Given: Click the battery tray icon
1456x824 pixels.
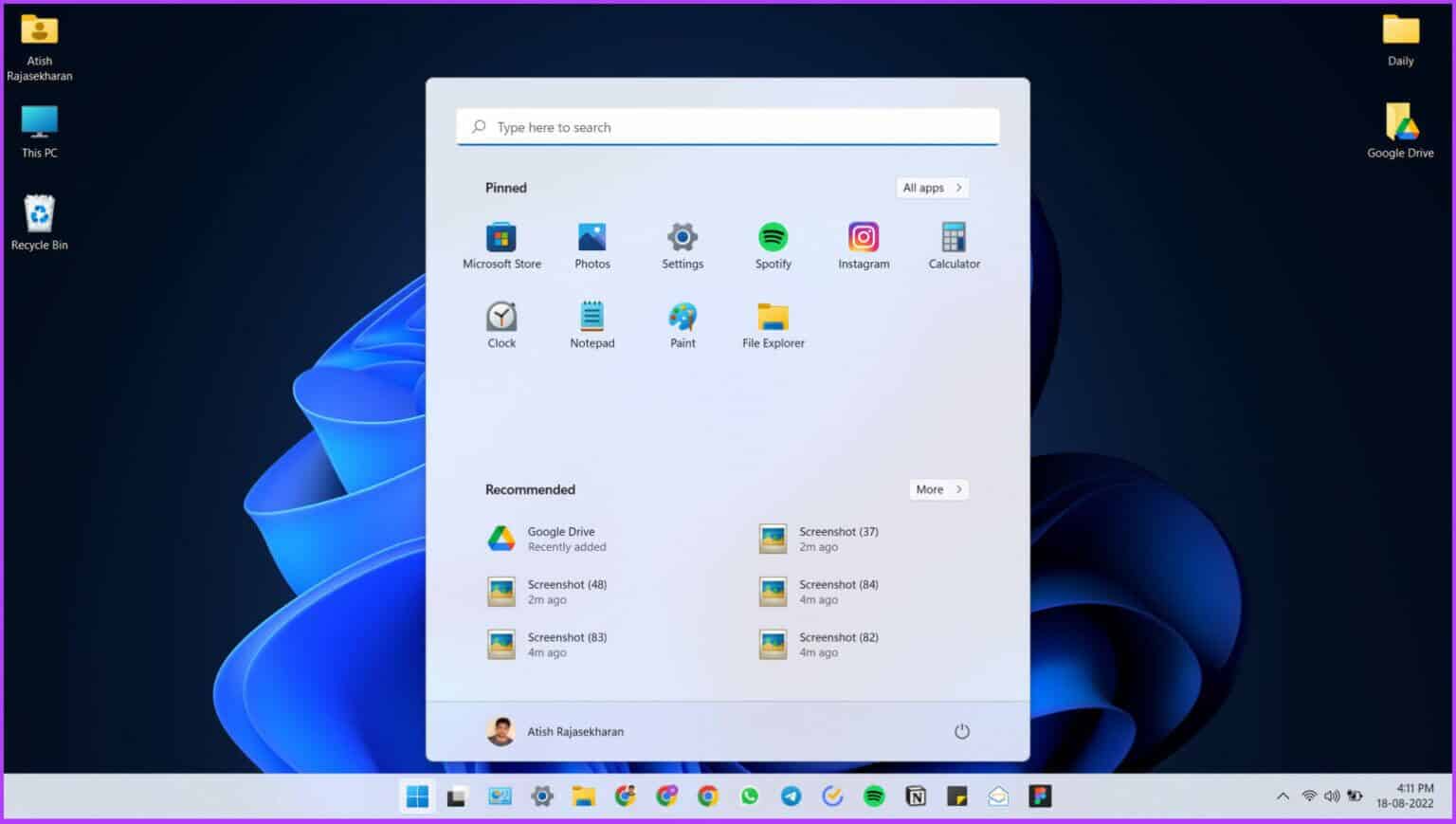Looking at the screenshot, I should pos(1356,797).
